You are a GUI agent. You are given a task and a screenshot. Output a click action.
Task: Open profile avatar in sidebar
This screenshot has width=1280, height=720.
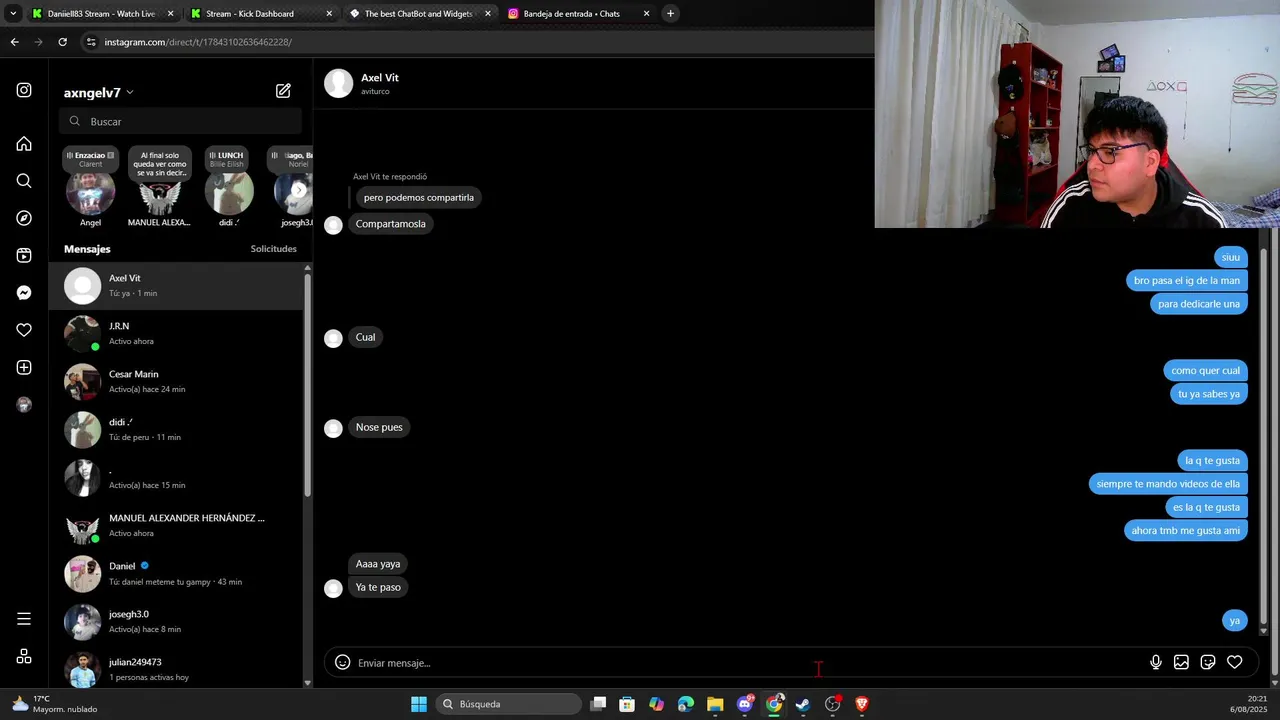tap(24, 405)
